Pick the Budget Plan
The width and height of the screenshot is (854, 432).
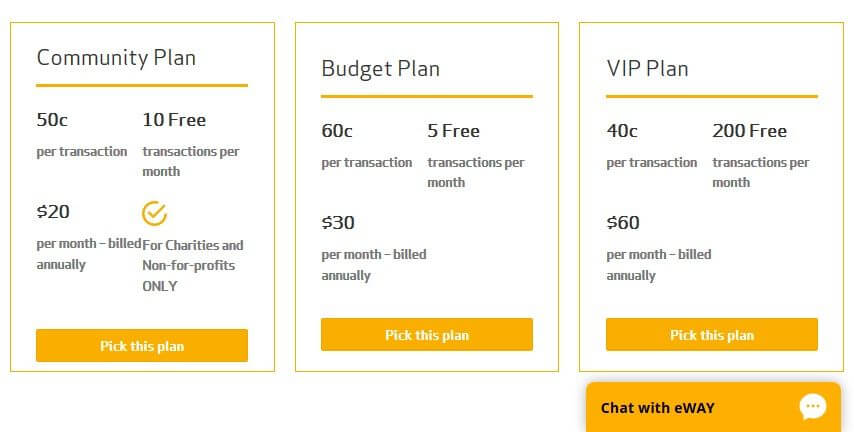[426, 334]
